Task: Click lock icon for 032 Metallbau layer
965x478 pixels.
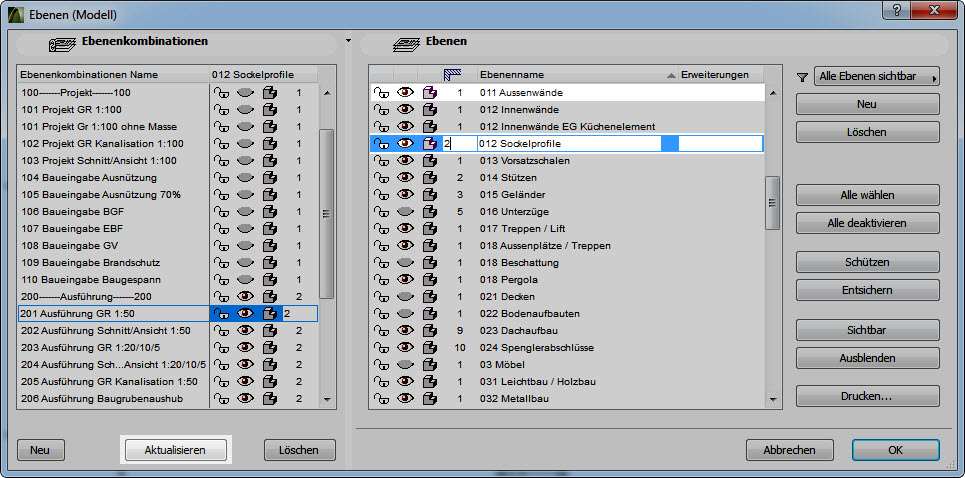Action: tap(382, 399)
